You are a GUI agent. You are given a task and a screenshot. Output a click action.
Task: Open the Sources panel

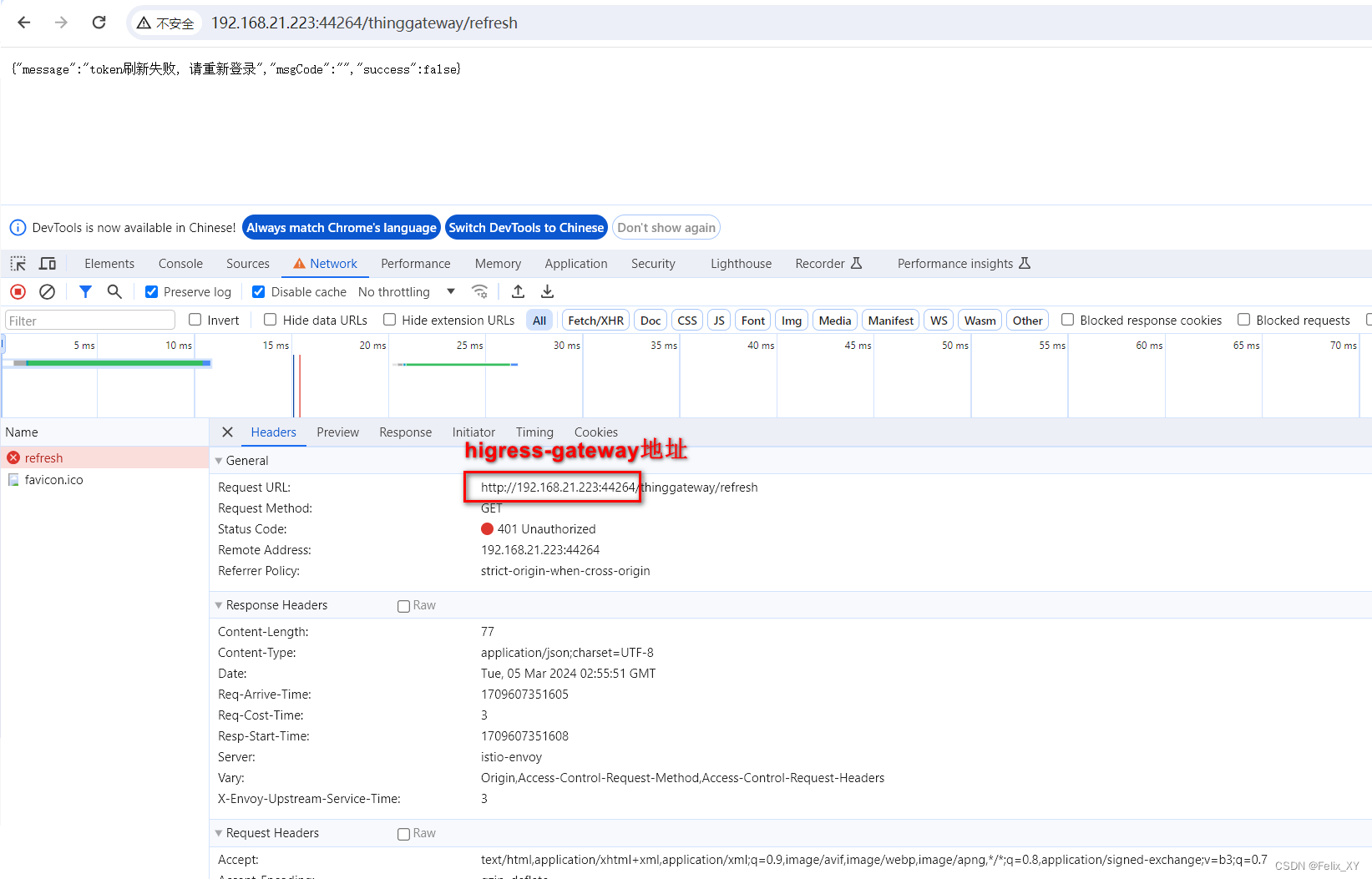pos(248,264)
